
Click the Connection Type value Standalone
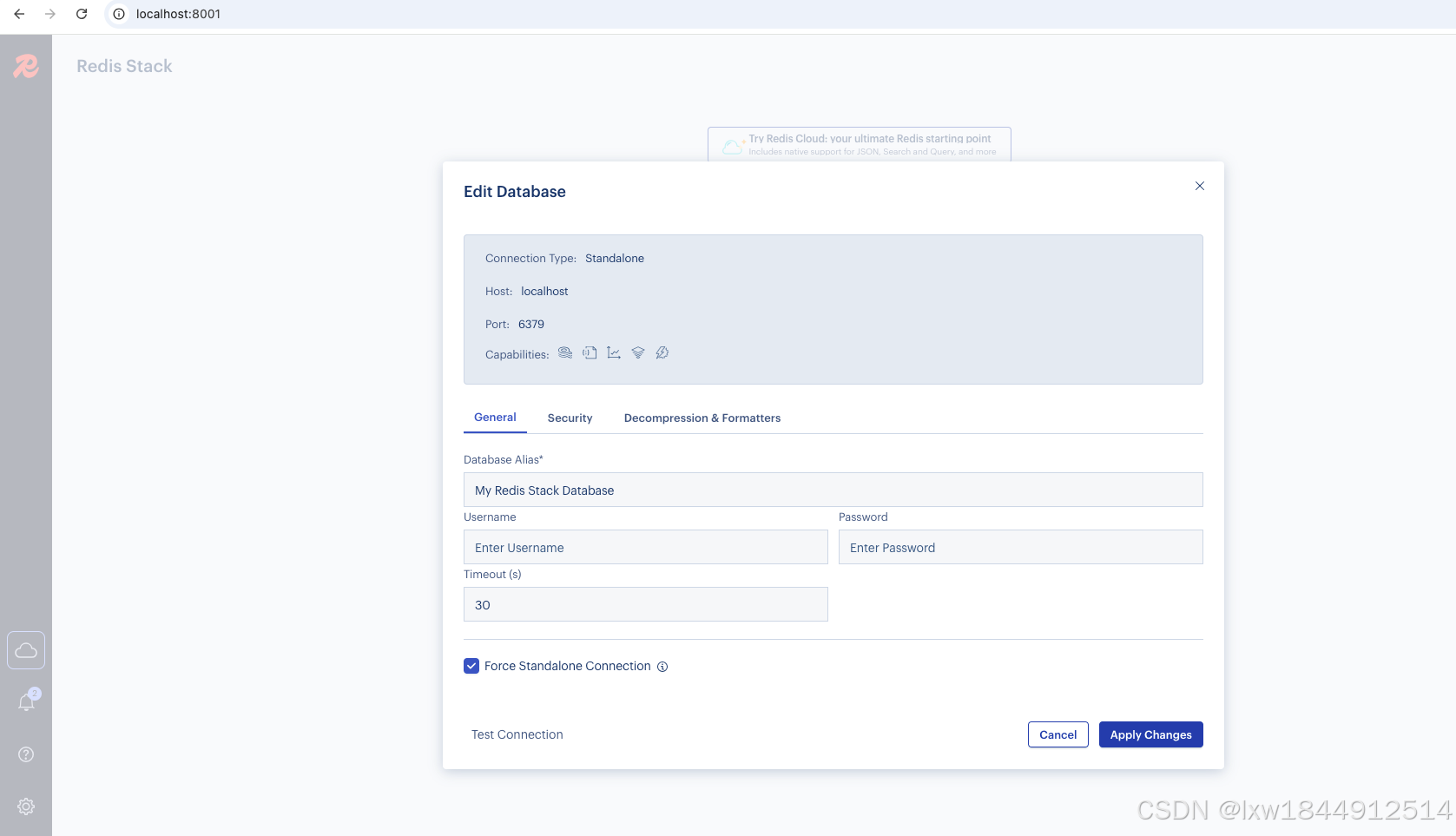tap(615, 259)
